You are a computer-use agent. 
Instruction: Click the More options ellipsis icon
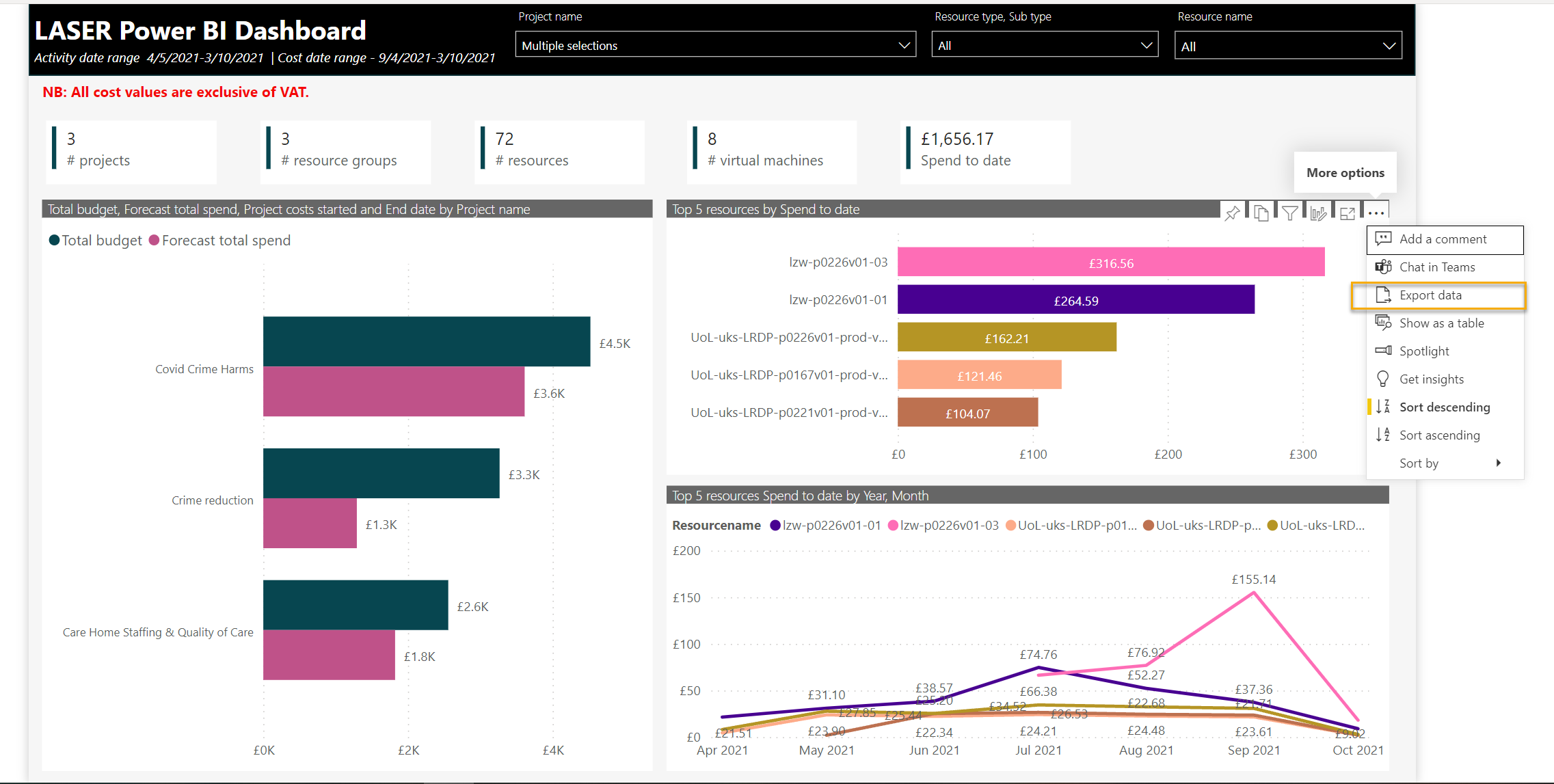1376,213
